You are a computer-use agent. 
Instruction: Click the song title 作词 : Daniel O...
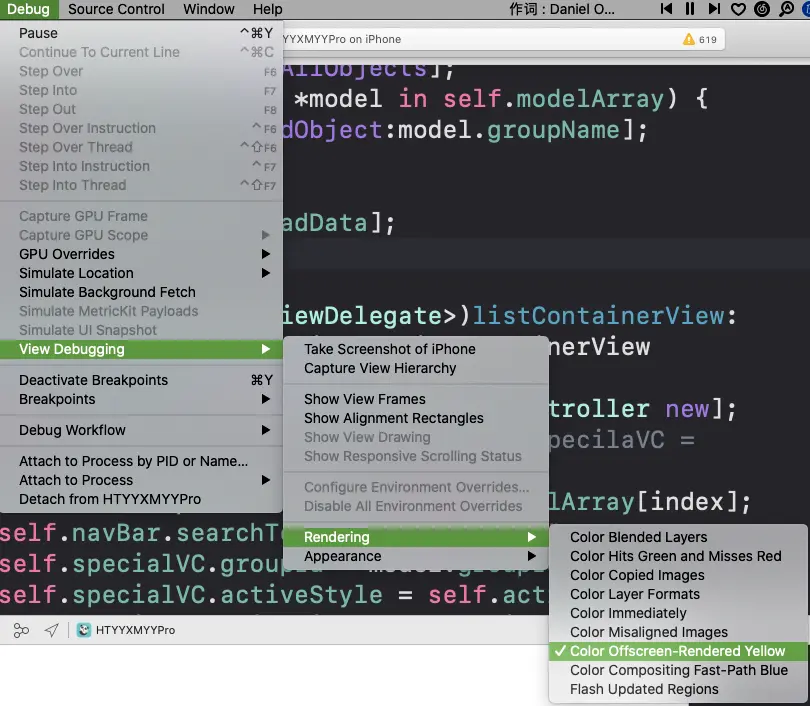pos(562,9)
